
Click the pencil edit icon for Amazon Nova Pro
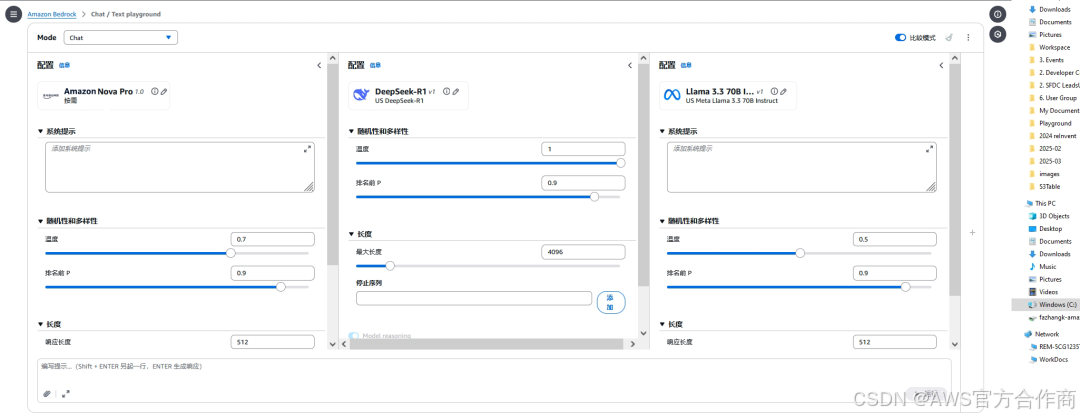click(164, 91)
